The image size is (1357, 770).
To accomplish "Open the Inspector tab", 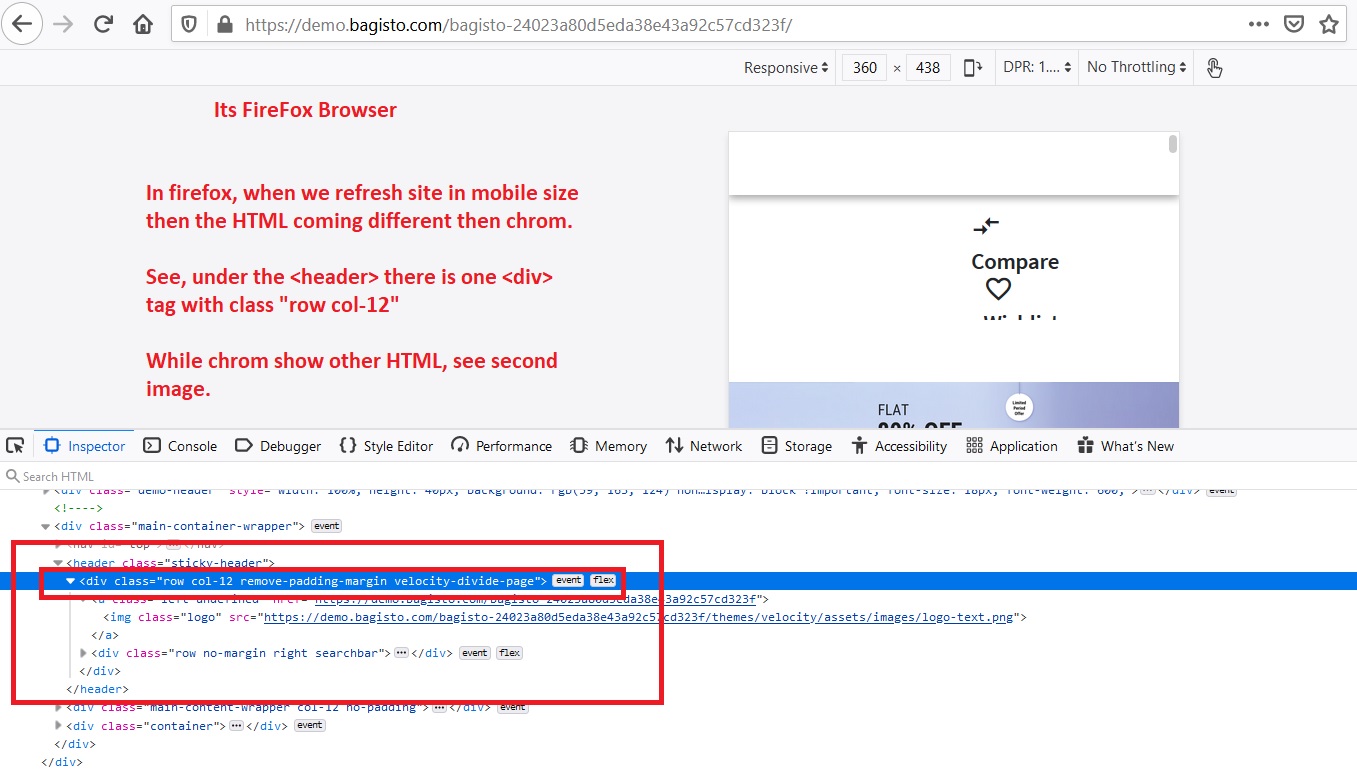I will pos(85,446).
